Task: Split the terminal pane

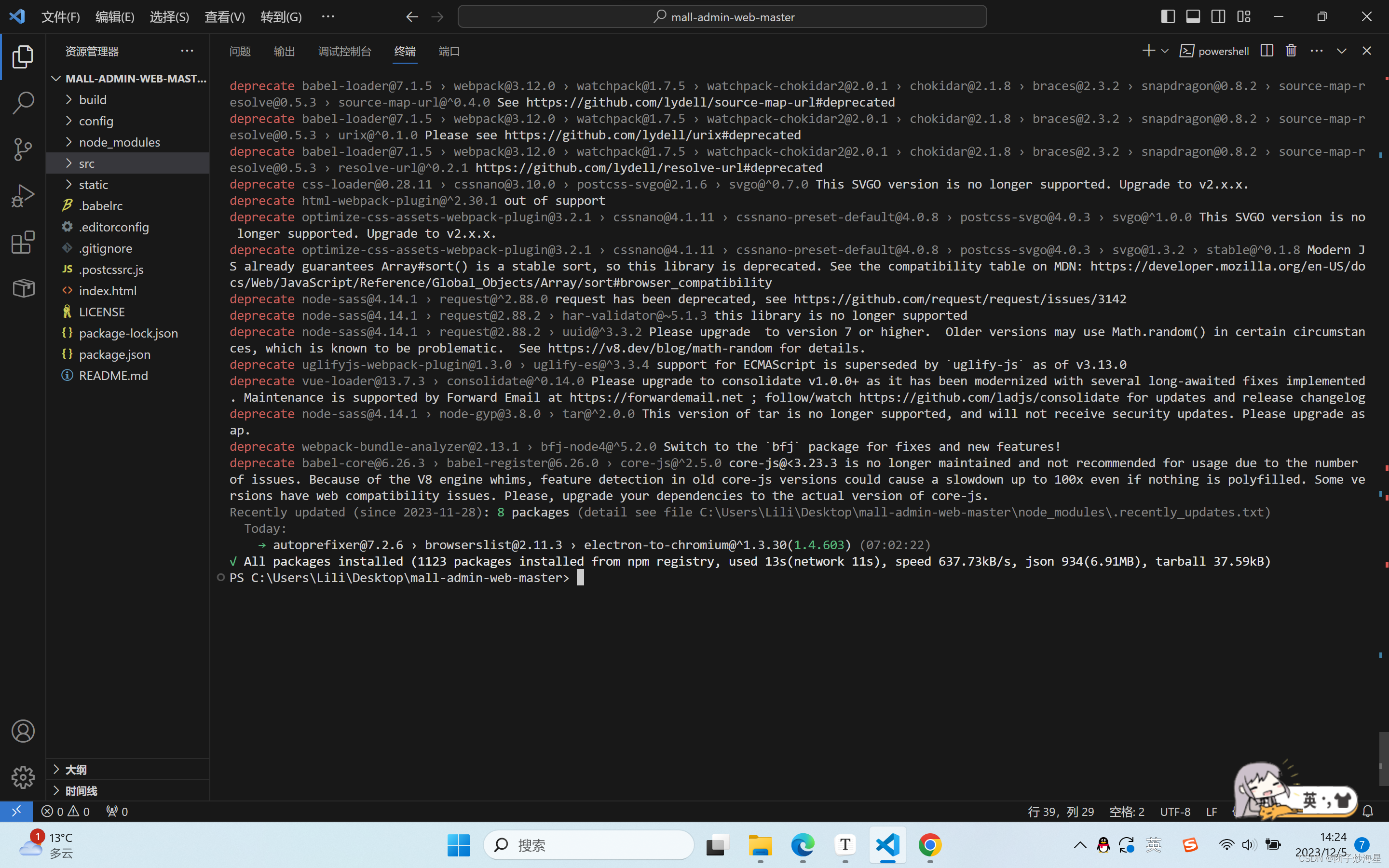Action: pos(1267,51)
